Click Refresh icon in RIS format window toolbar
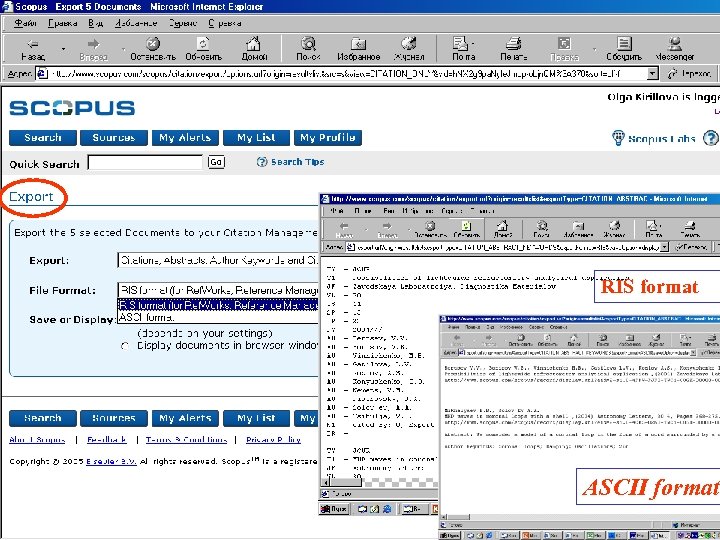The width and height of the screenshot is (720, 540). [466, 228]
